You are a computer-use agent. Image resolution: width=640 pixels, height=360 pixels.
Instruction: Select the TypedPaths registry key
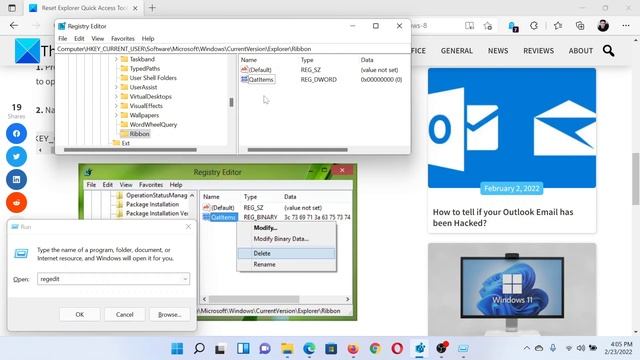coord(144,69)
